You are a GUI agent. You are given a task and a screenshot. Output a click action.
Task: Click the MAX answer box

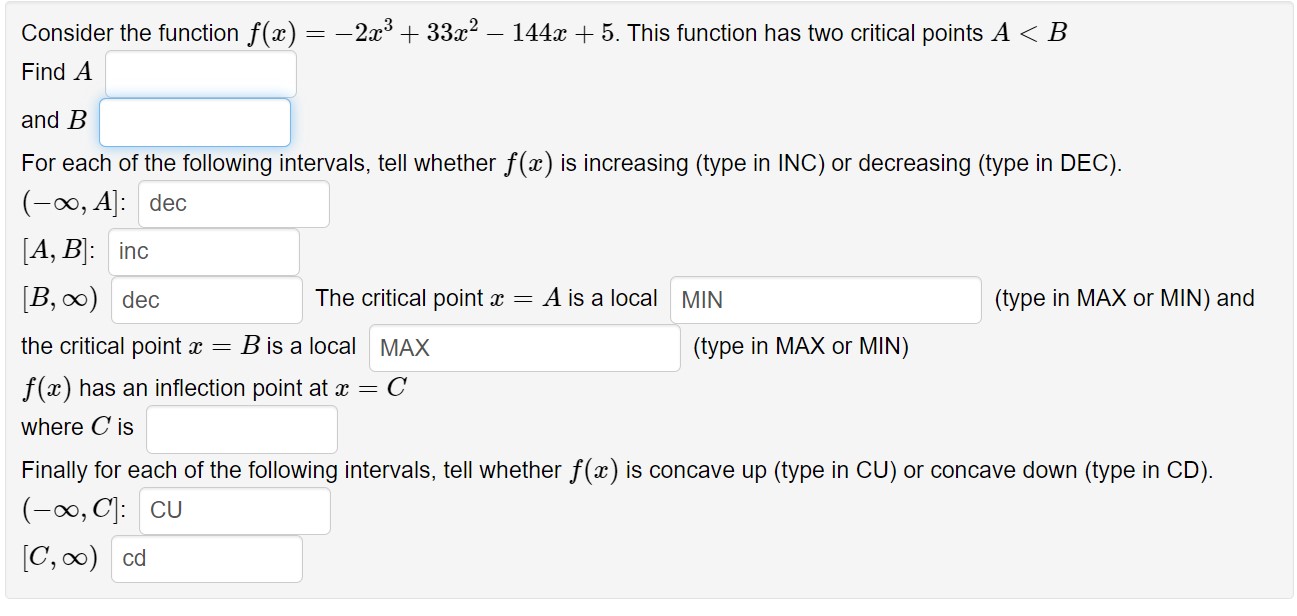[x=523, y=347]
